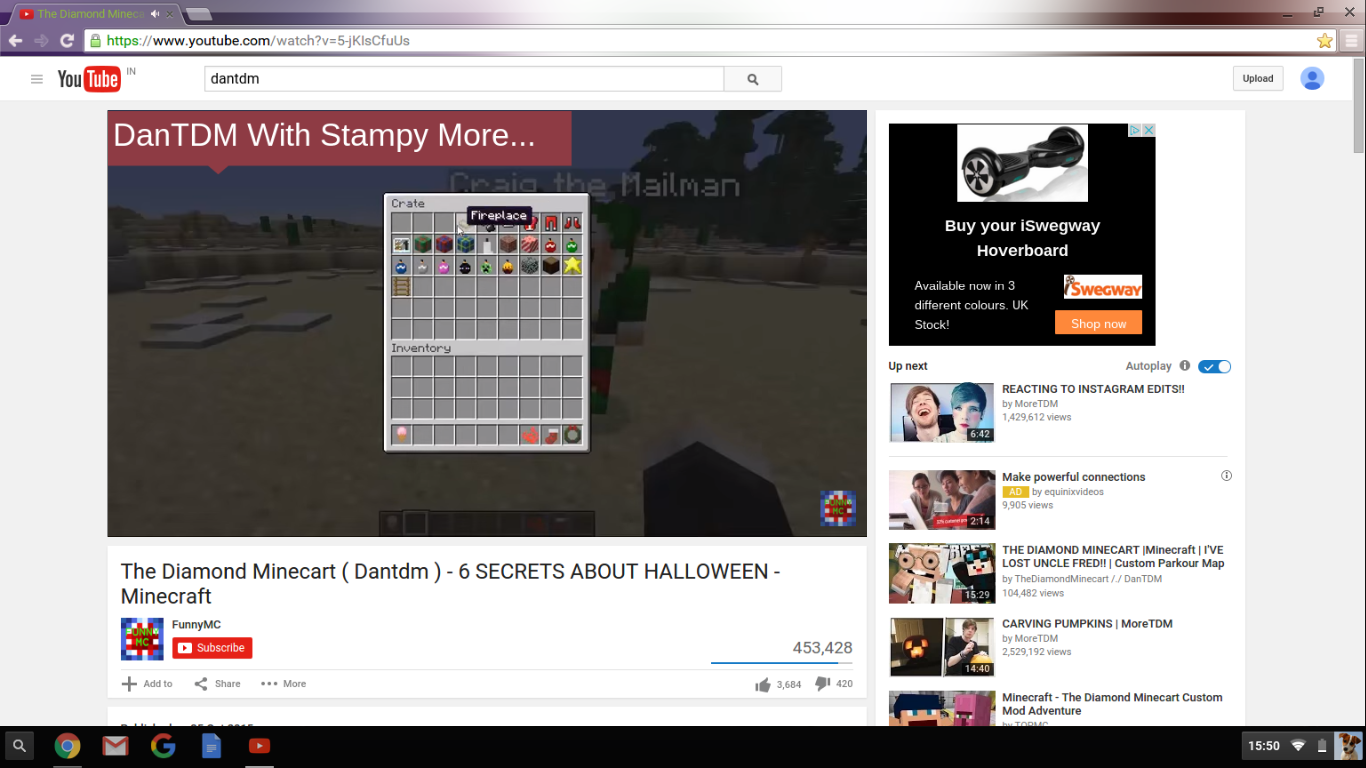Click the CARVING PUMPKINS video thumbnail
This screenshot has width=1366, height=768.
tap(942, 647)
